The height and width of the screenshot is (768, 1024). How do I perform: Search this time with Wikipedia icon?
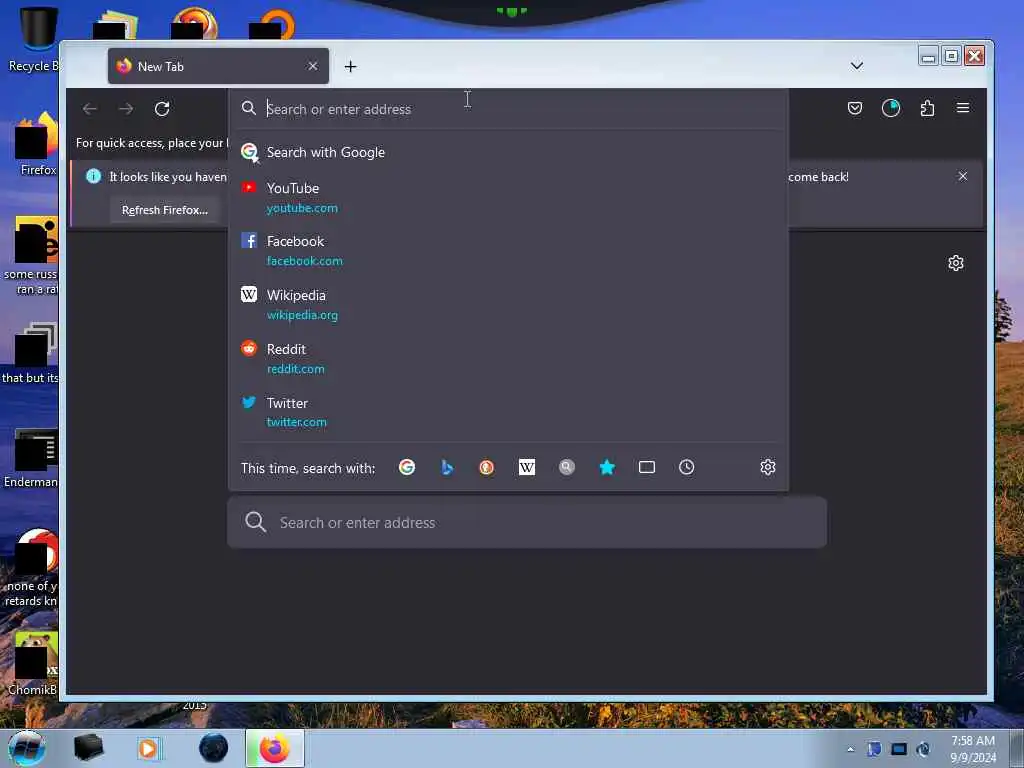[526, 468]
